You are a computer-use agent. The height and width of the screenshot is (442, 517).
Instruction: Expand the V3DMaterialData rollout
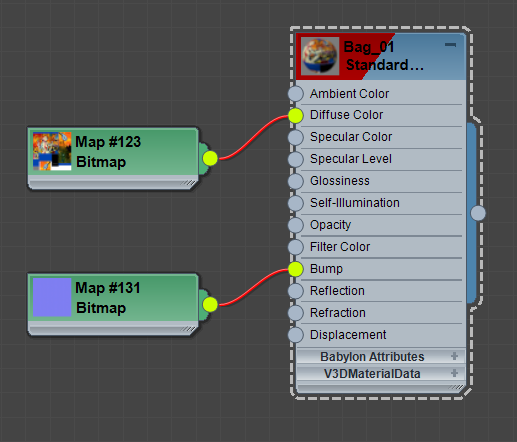(x=454, y=373)
